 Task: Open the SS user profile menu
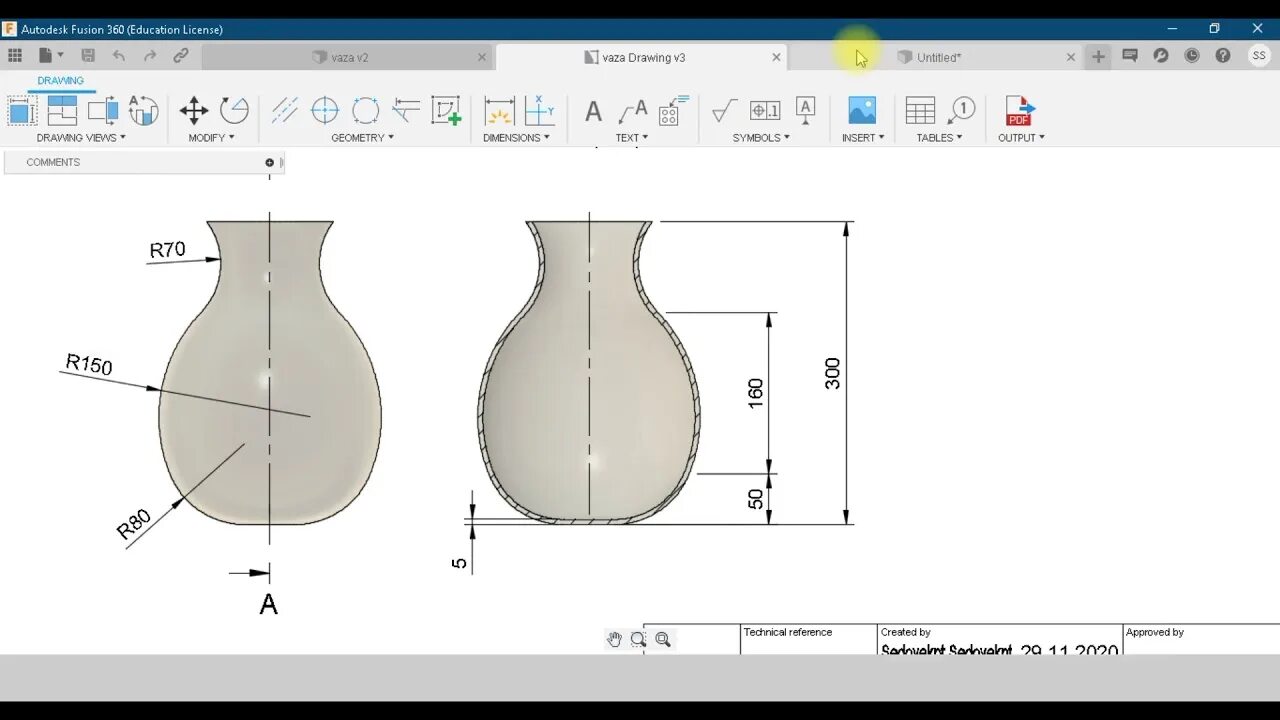coord(1259,56)
